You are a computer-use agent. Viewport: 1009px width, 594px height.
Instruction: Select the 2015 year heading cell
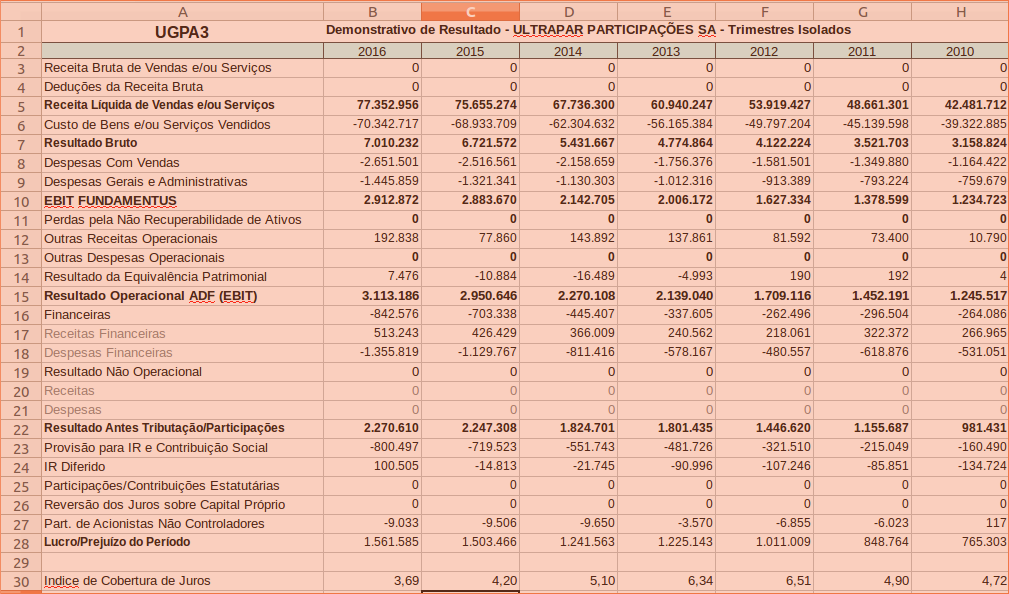coord(470,51)
